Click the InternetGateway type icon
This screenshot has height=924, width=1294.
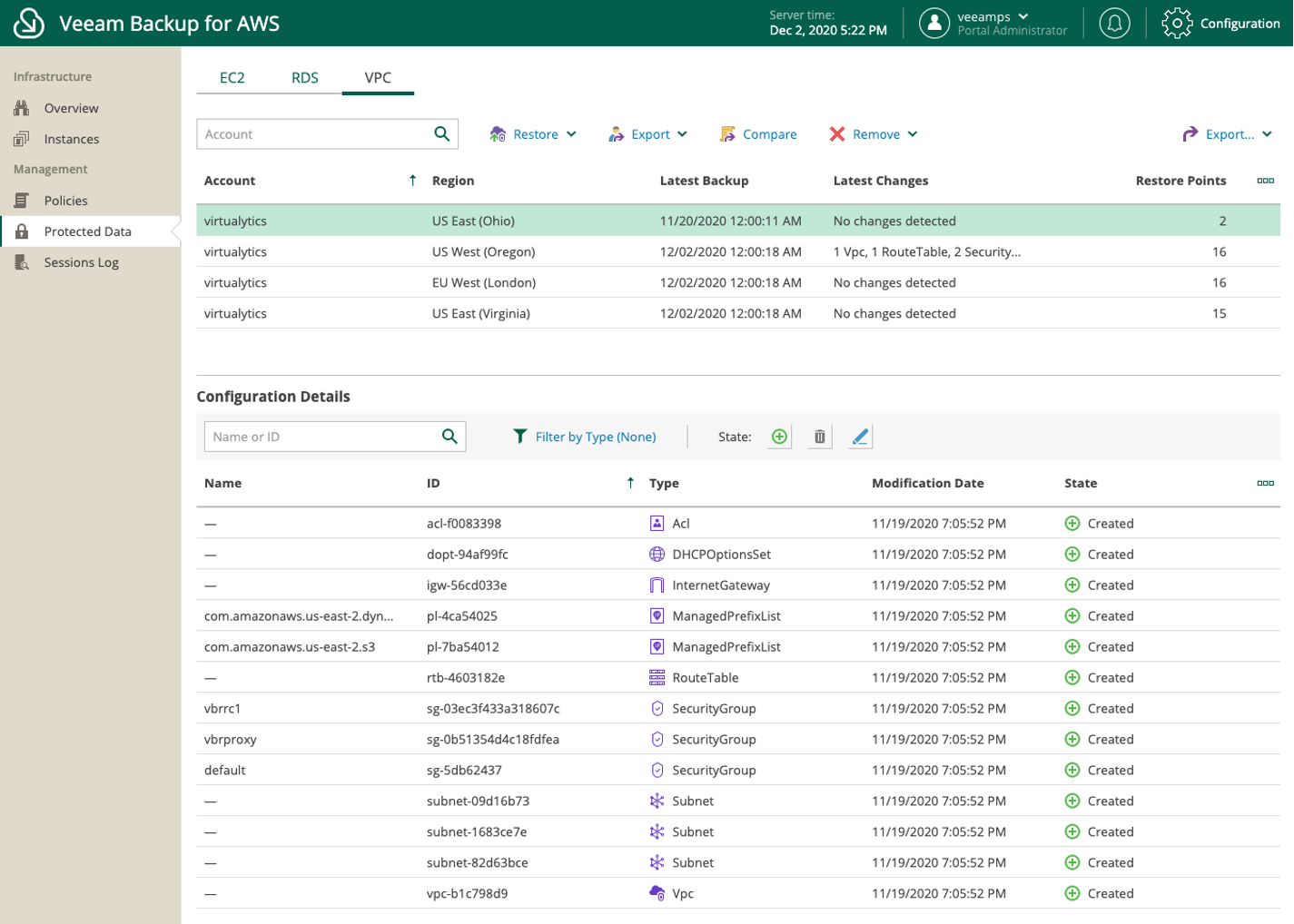pos(657,585)
